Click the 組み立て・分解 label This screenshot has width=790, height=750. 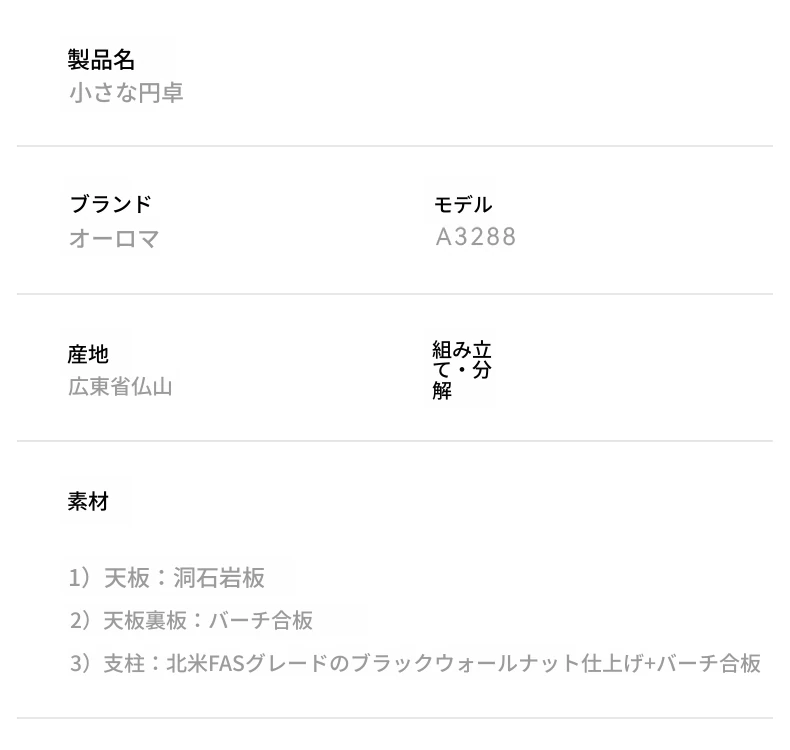[x=462, y=370]
